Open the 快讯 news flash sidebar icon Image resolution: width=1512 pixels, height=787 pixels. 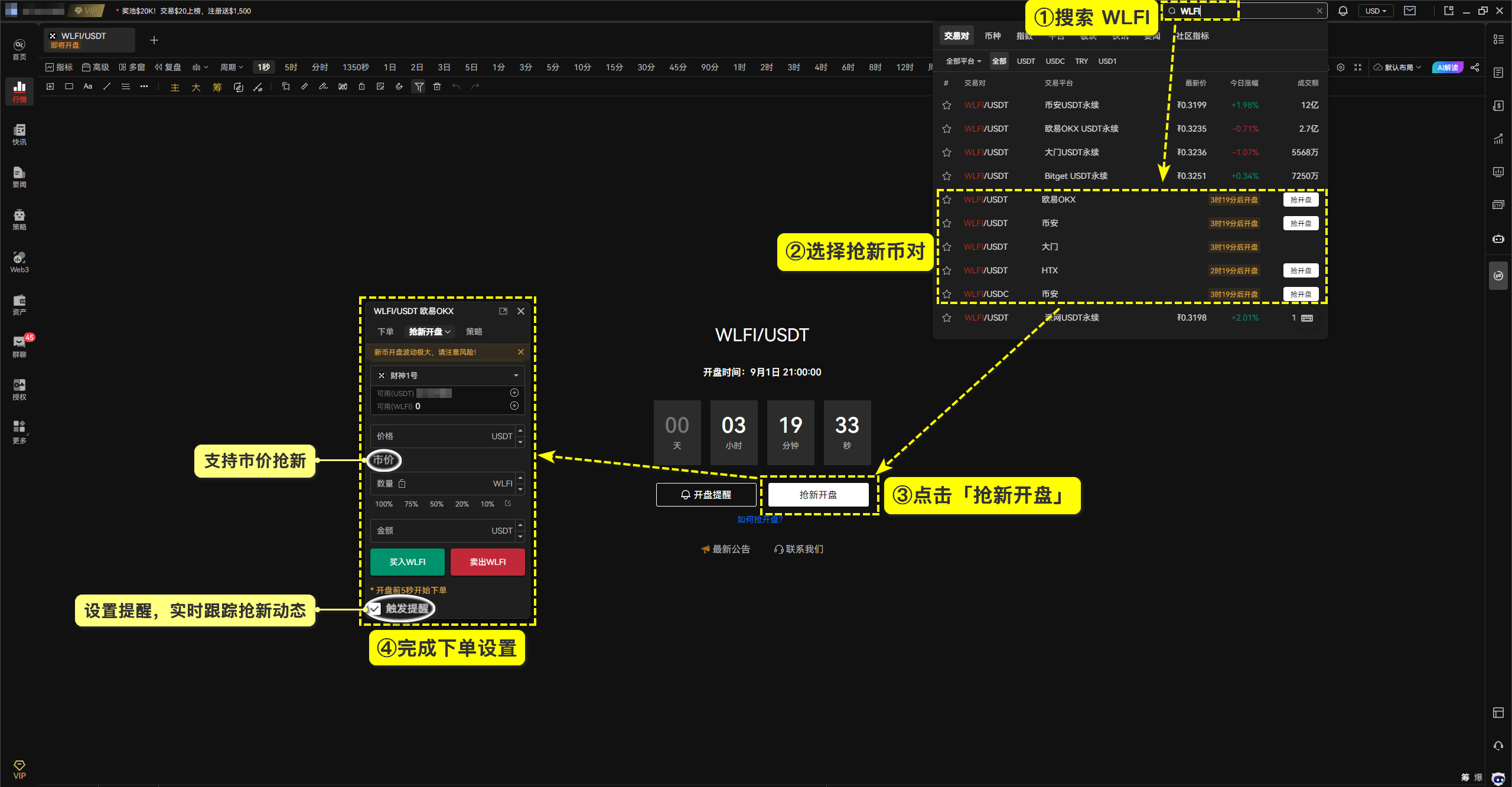19,134
